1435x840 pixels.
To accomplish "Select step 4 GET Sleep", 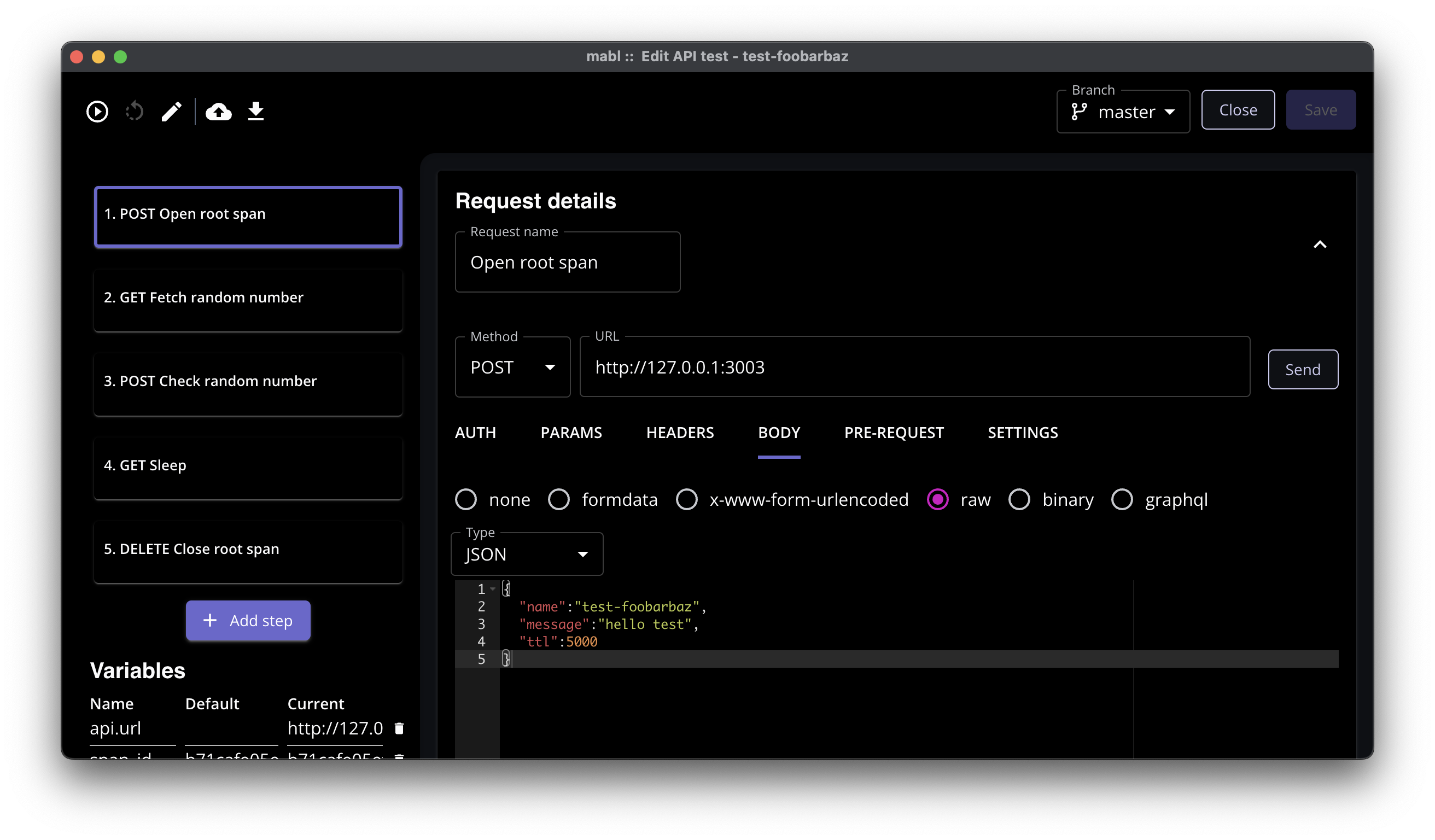I will [248, 468].
